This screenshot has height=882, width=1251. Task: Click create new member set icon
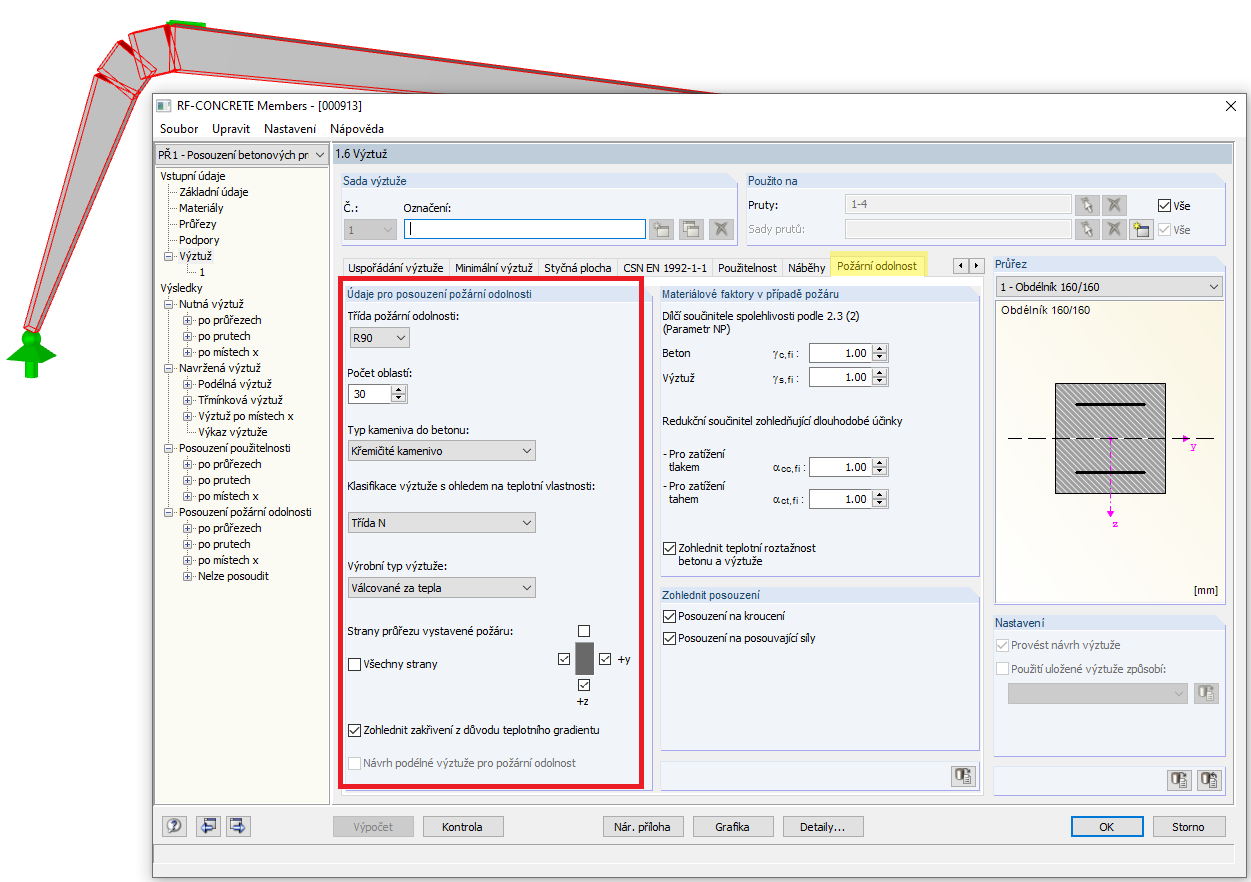pyautogui.click(x=1141, y=229)
